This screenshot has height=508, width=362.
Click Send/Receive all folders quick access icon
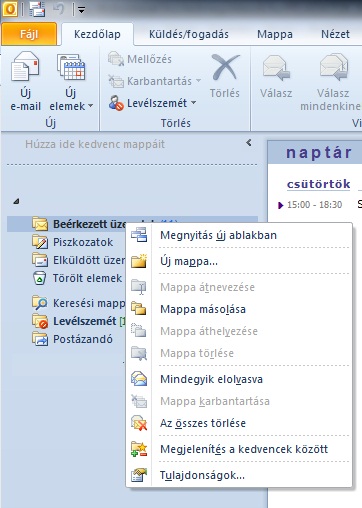(37, 9)
